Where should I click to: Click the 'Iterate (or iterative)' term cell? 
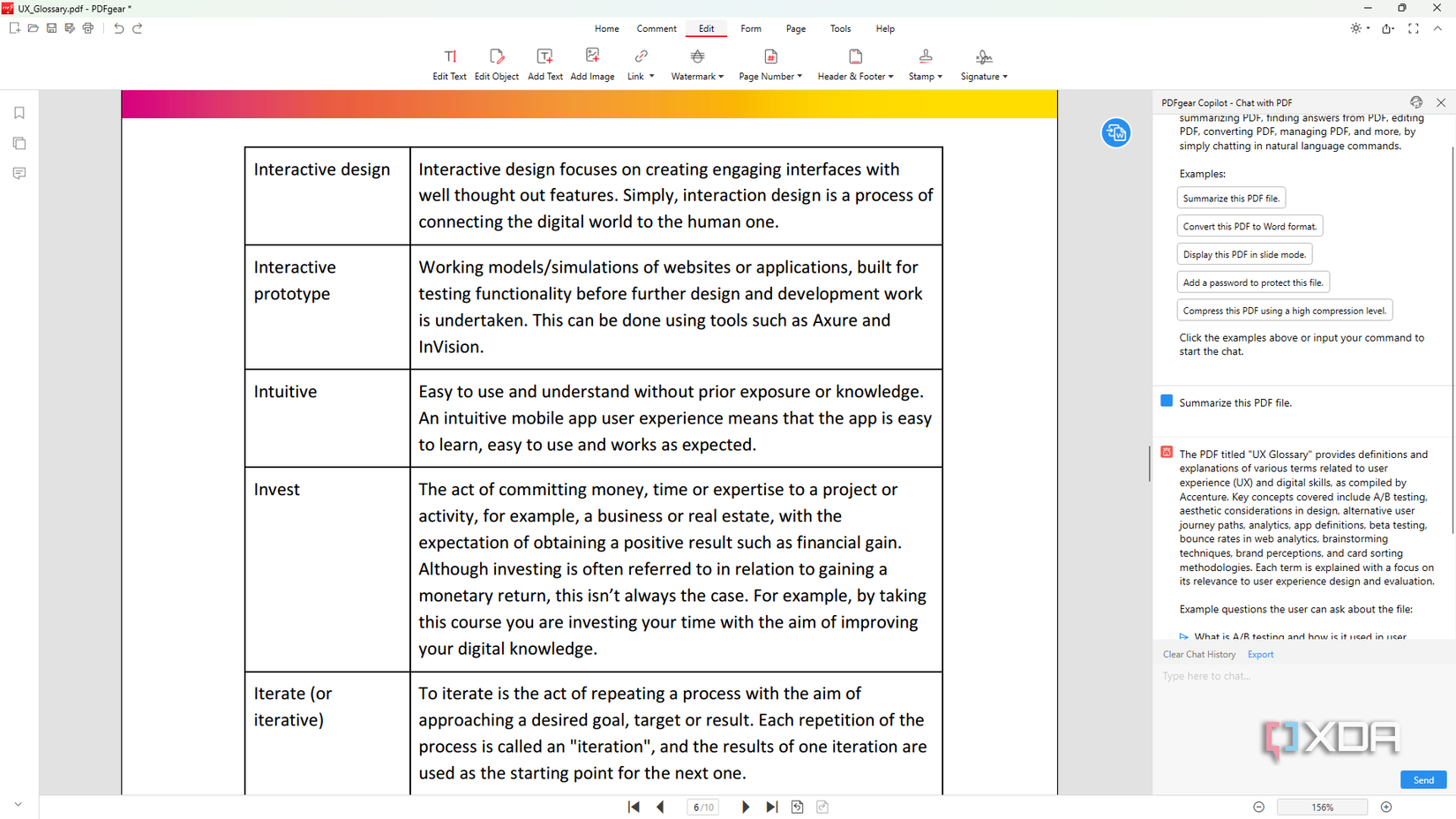coord(327,733)
